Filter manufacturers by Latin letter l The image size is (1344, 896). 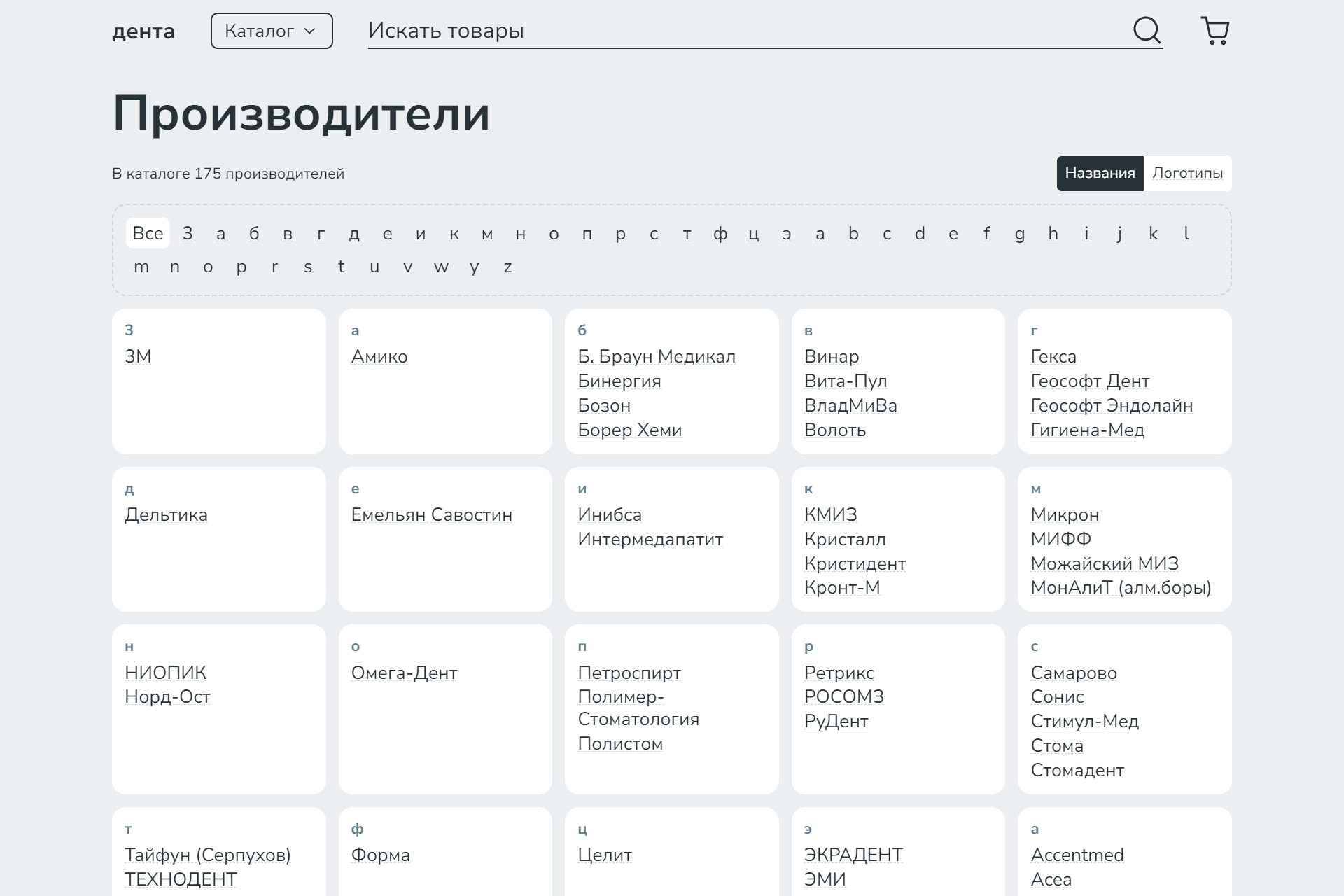tap(1186, 233)
